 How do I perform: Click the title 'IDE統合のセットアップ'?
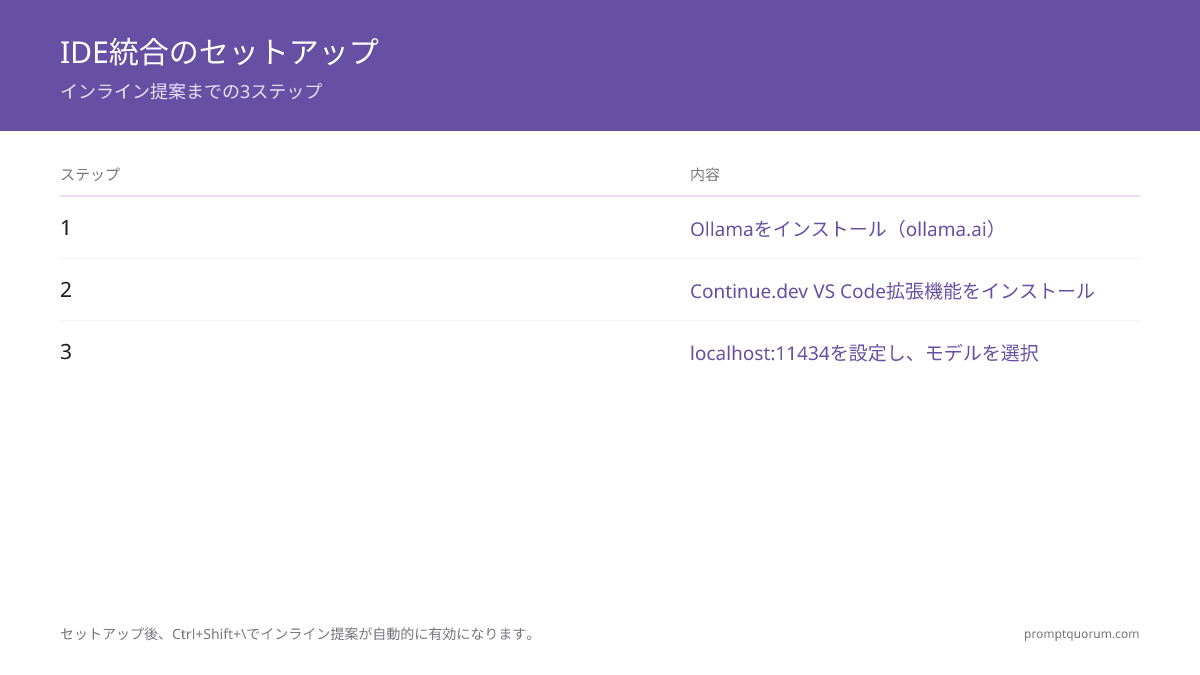pyautogui.click(x=219, y=51)
